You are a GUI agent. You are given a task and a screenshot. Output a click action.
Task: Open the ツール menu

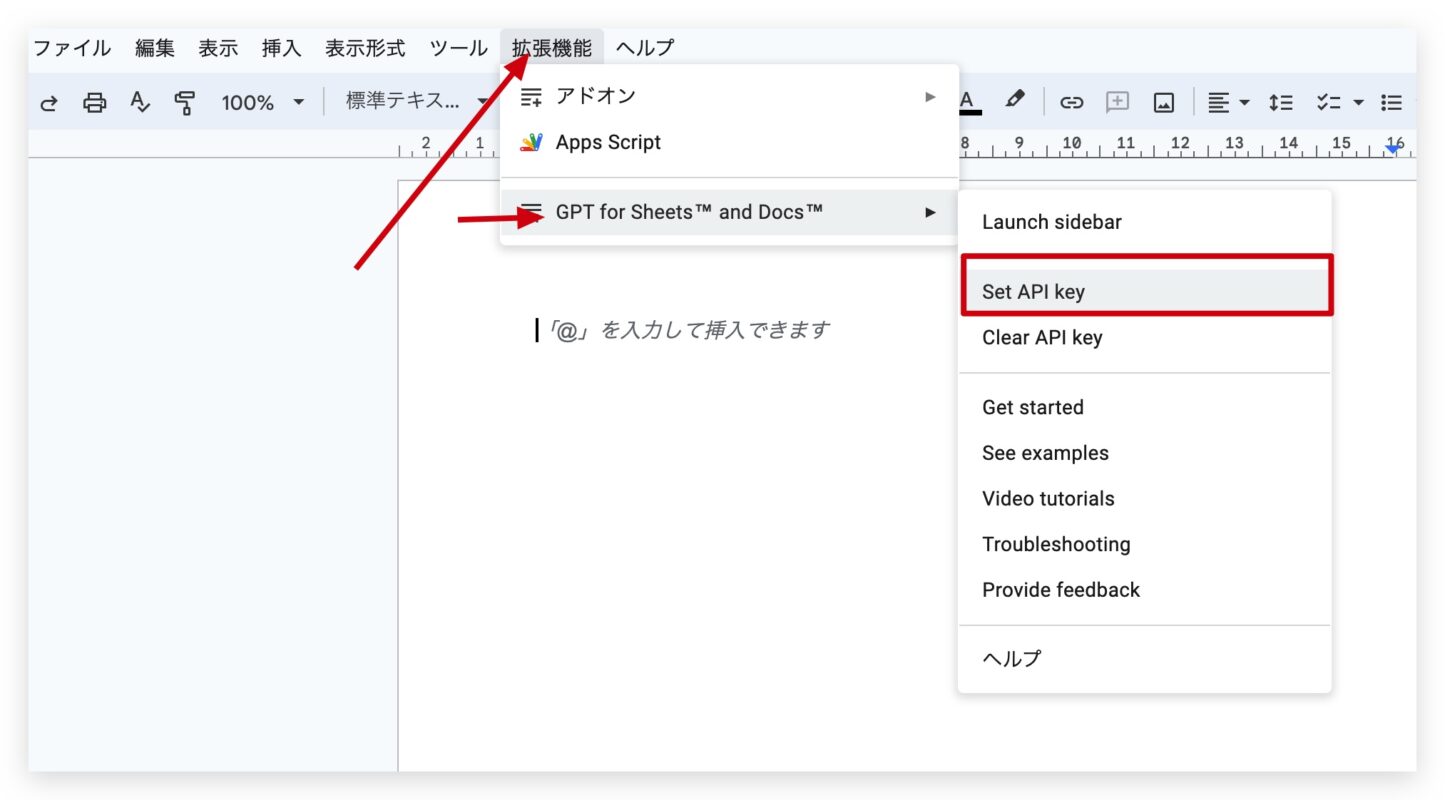459,48
